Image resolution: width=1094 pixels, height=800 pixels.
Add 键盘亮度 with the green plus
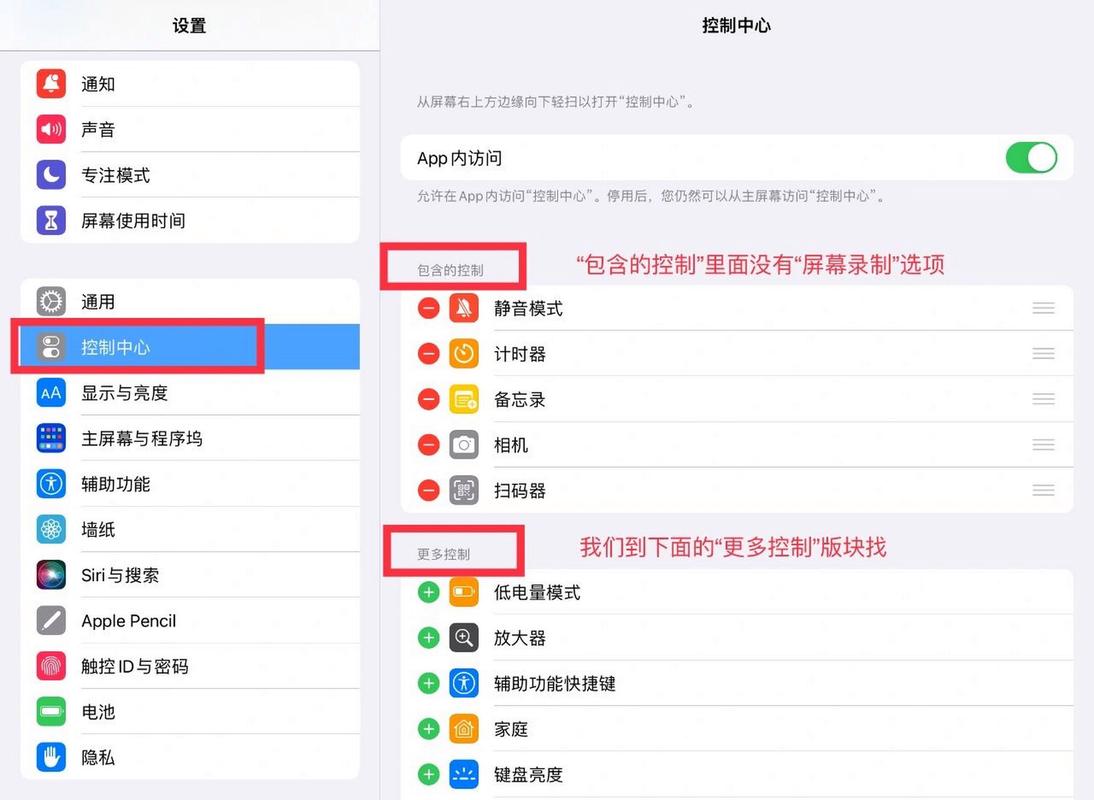pyautogui.click(x=428, y=774)
